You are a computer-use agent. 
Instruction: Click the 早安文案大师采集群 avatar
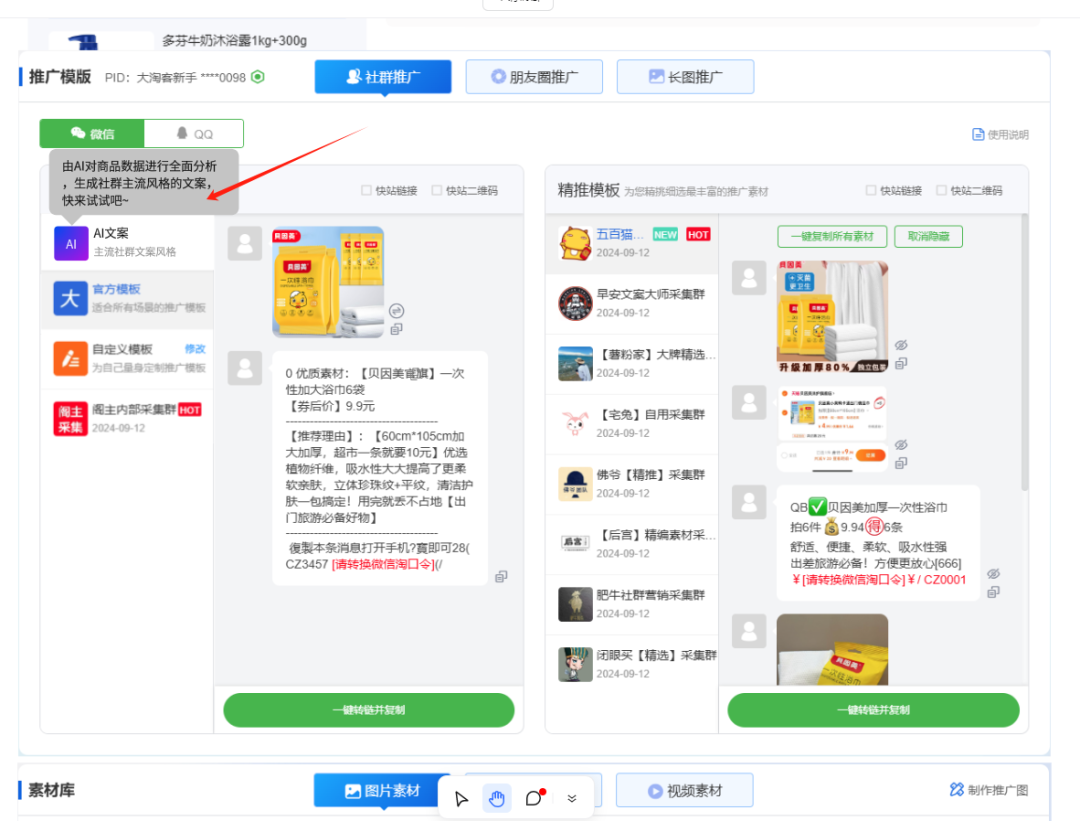tap(575, 304)
